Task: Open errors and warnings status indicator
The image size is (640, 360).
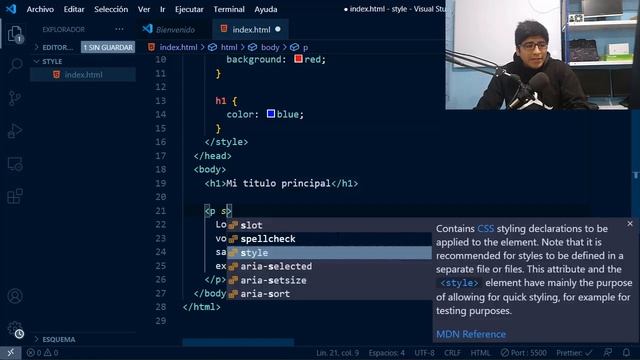Action: [42, 353]
